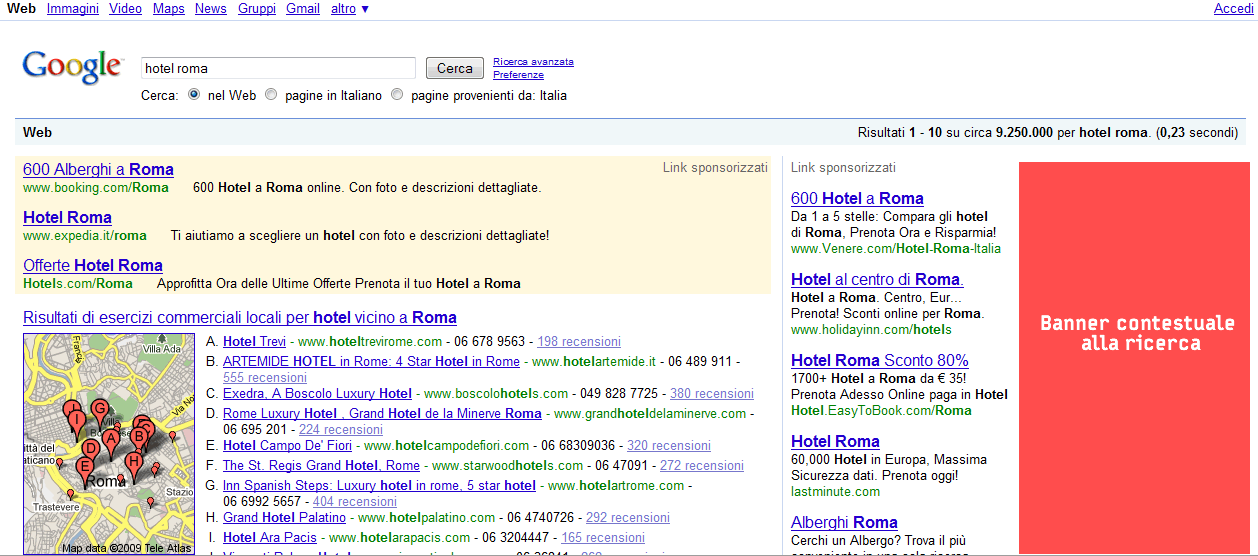Open Grand Hotel Palatino result
The width and height of the screenshot is (1258, 556).
(x=284, y=518)
